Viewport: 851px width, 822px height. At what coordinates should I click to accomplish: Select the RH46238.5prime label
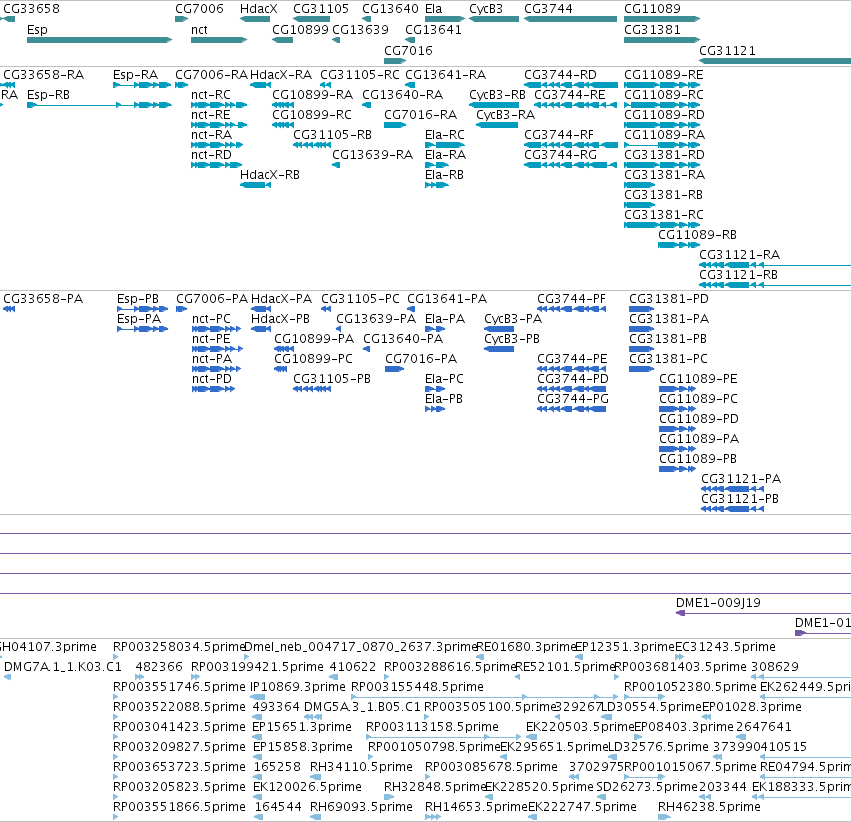click(x=709, y=807)
